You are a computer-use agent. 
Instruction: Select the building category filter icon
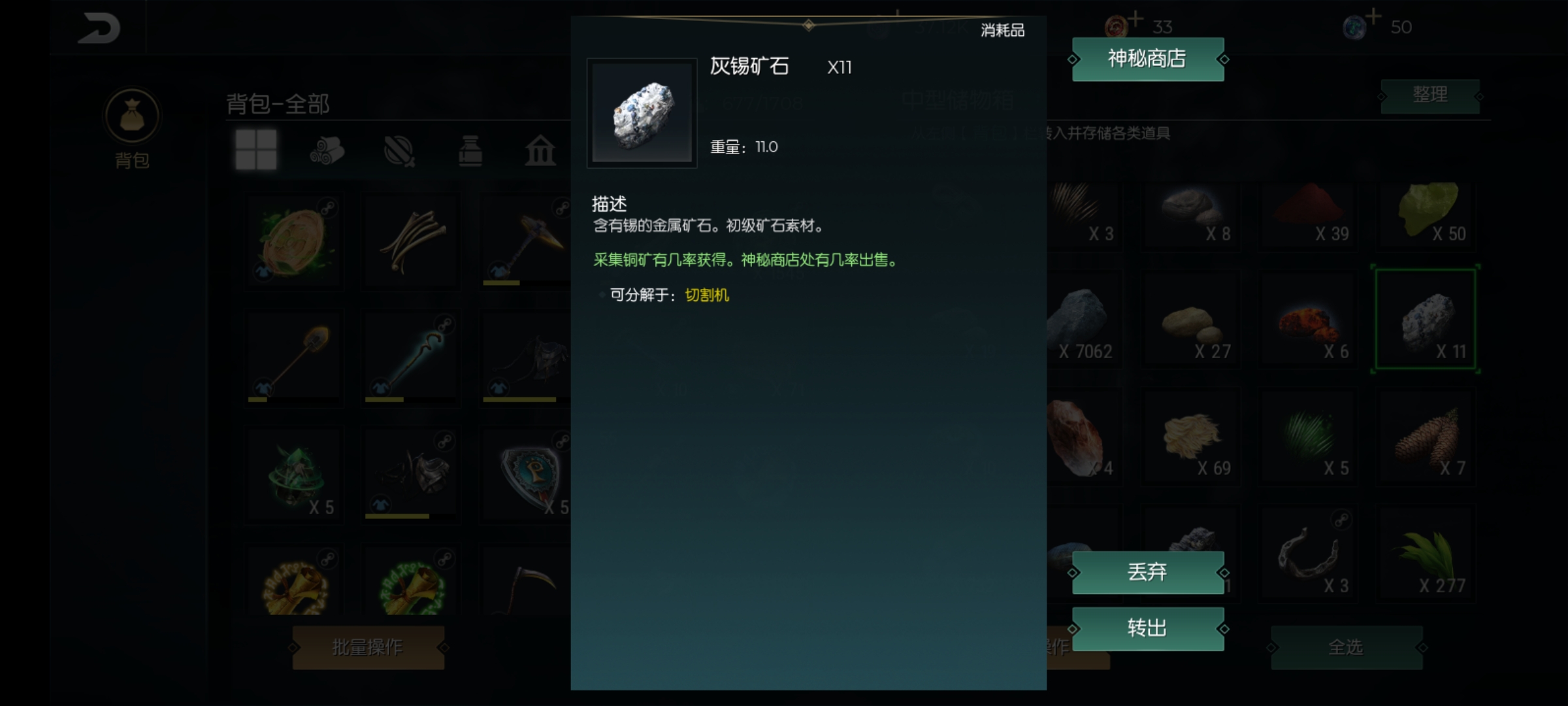click(x=540, y=150)
